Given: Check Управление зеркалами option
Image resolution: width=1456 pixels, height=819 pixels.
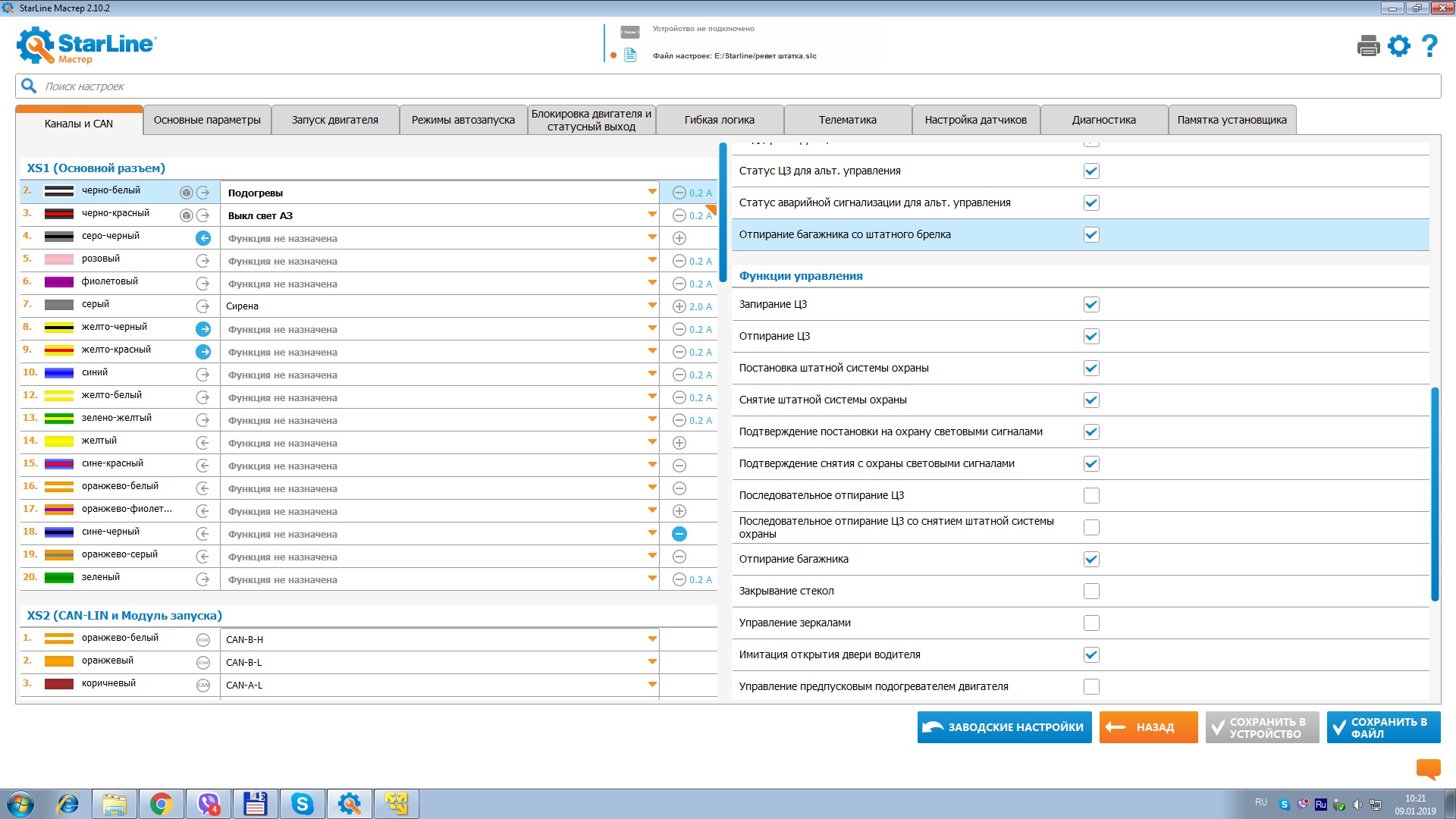Looking at the screenshot, I should [x=1091, y=623].
